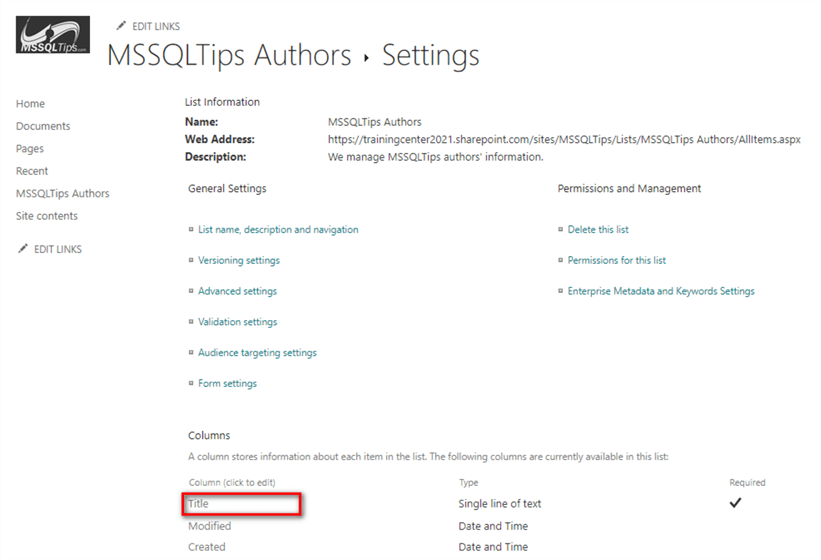Edit the Title column

(x=198, y=504)
